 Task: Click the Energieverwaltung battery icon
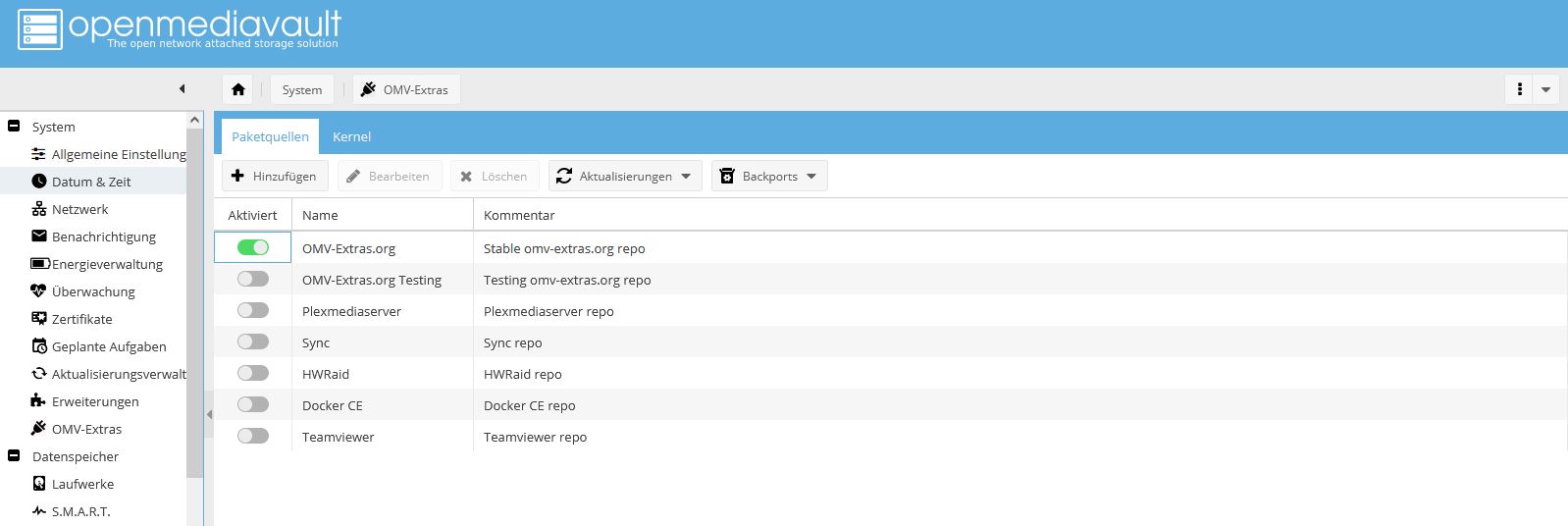40,264
